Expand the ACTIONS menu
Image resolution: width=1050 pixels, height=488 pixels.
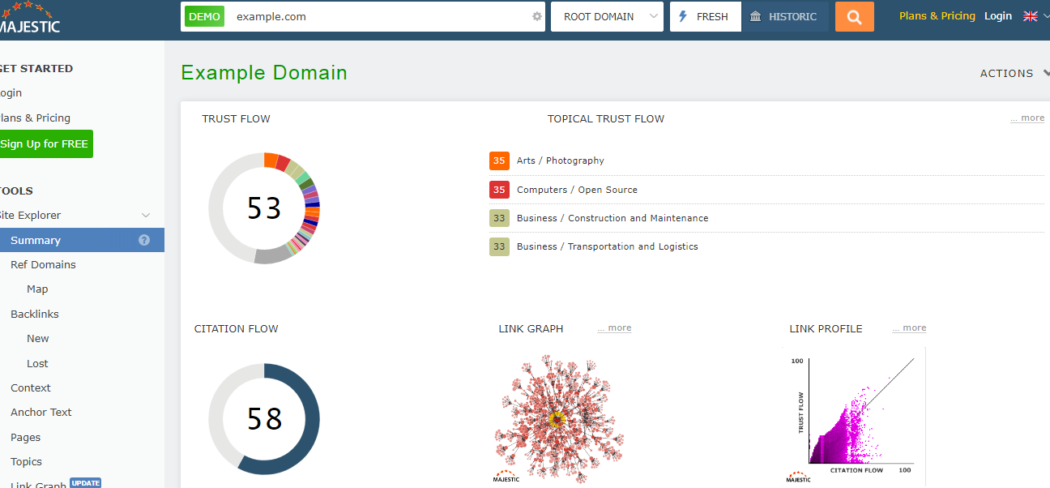[x=1015, y=74]
